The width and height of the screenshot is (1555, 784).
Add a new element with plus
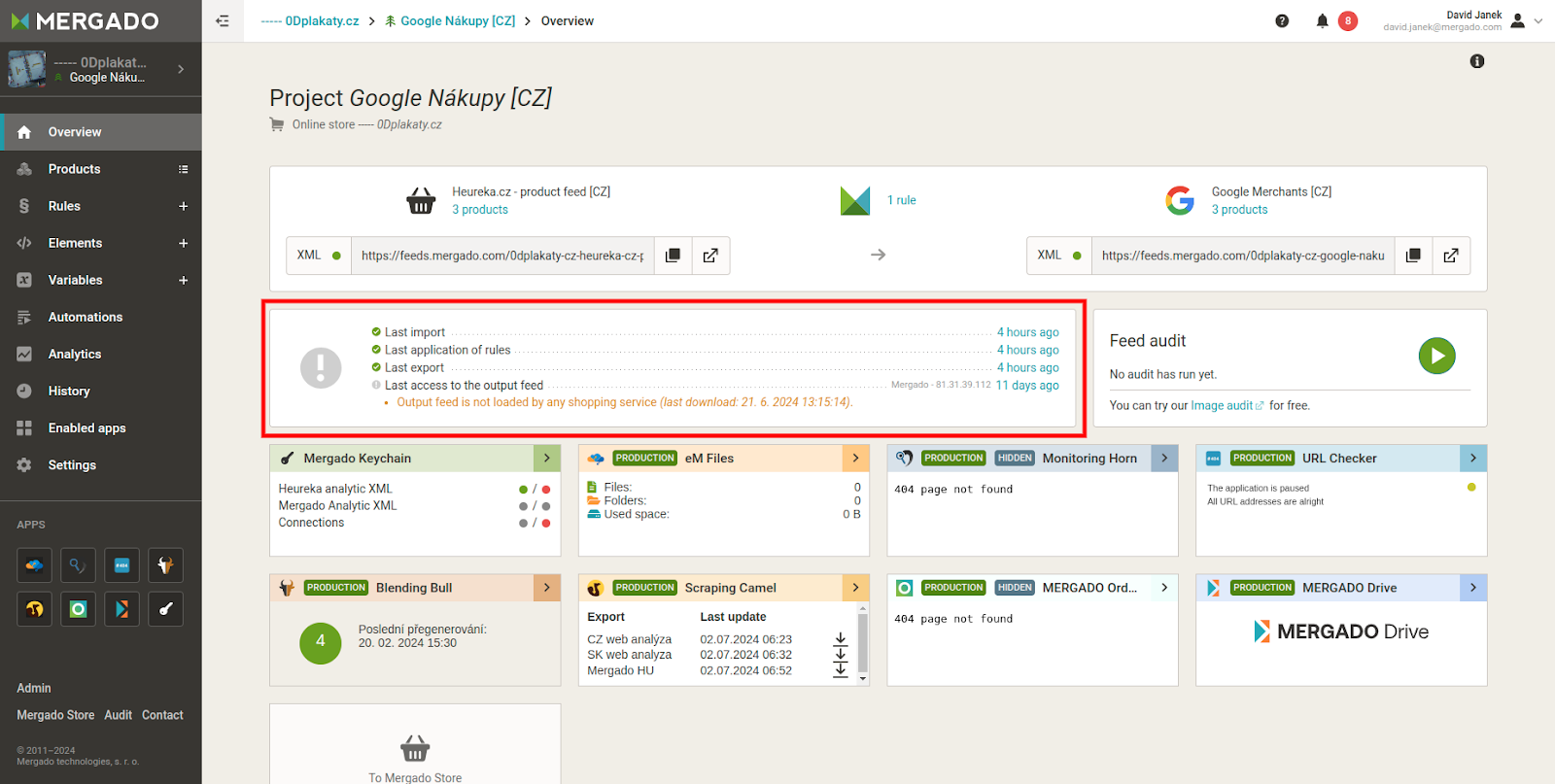[183, 243]
